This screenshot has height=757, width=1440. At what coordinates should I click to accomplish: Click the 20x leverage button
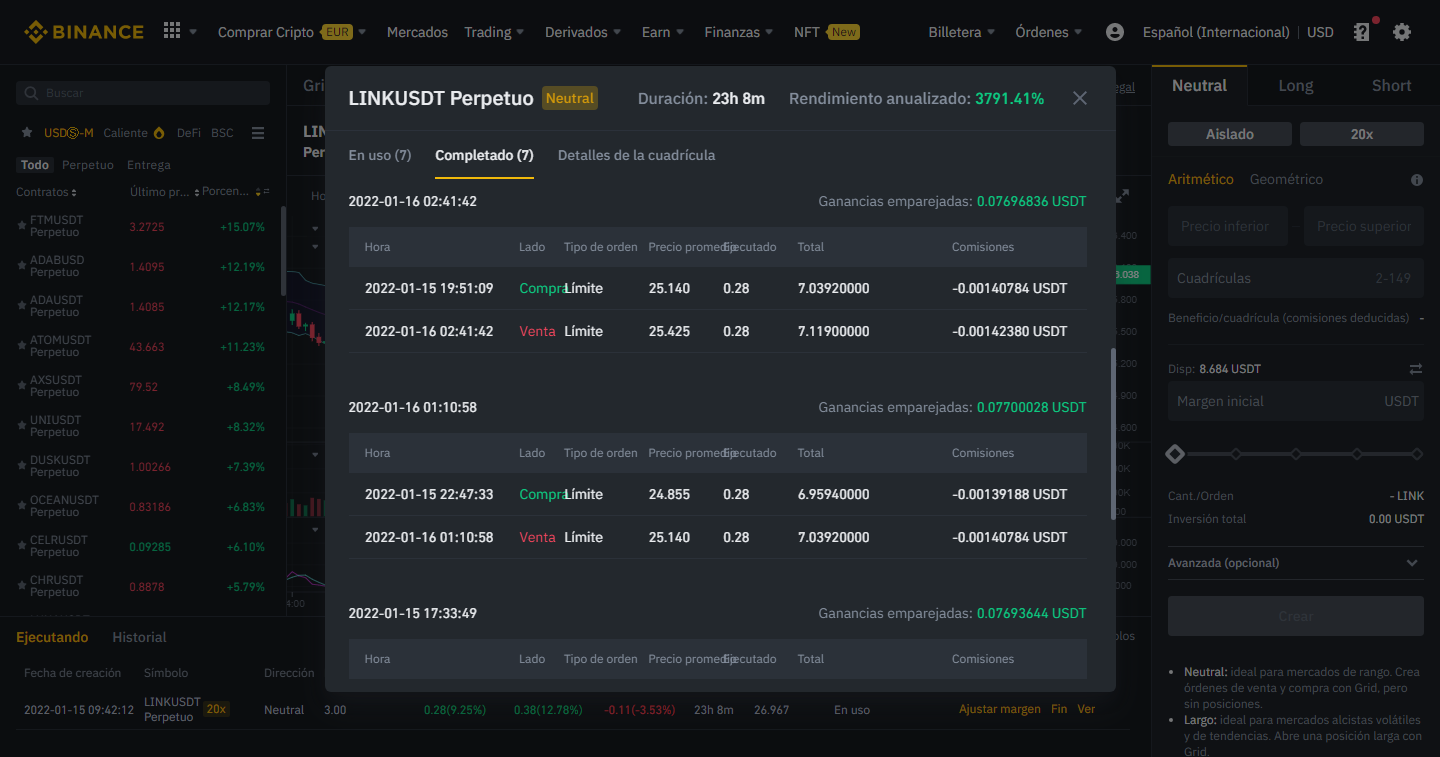(1362, 134)
